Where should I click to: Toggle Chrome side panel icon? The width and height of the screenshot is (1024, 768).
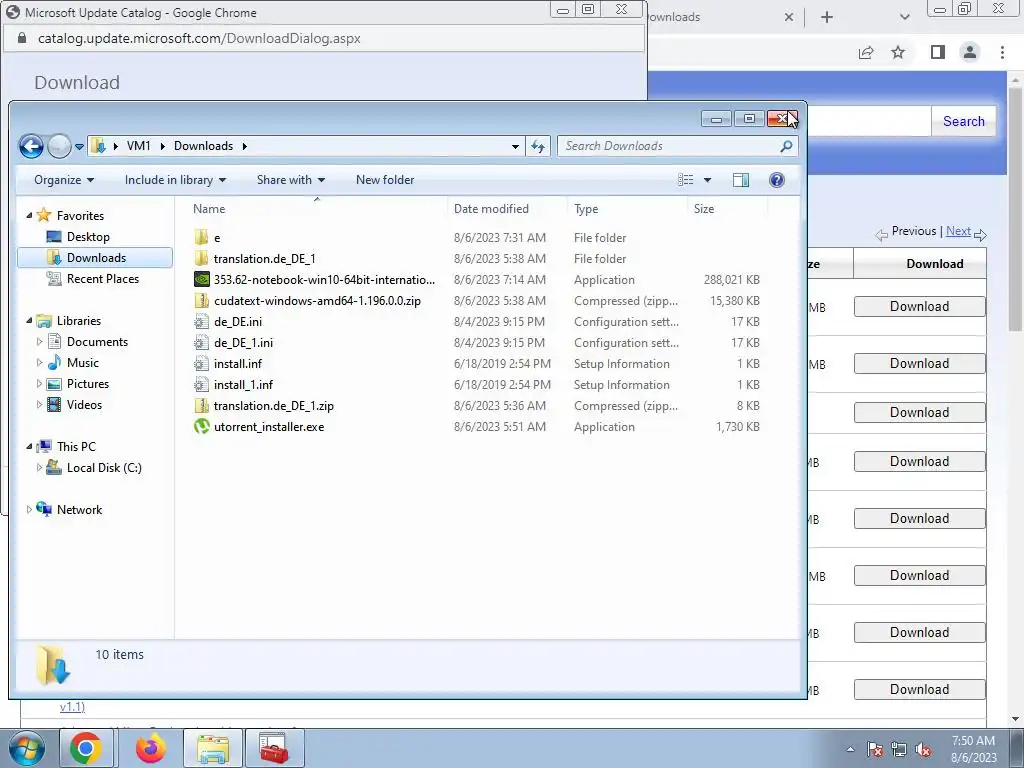937,52
